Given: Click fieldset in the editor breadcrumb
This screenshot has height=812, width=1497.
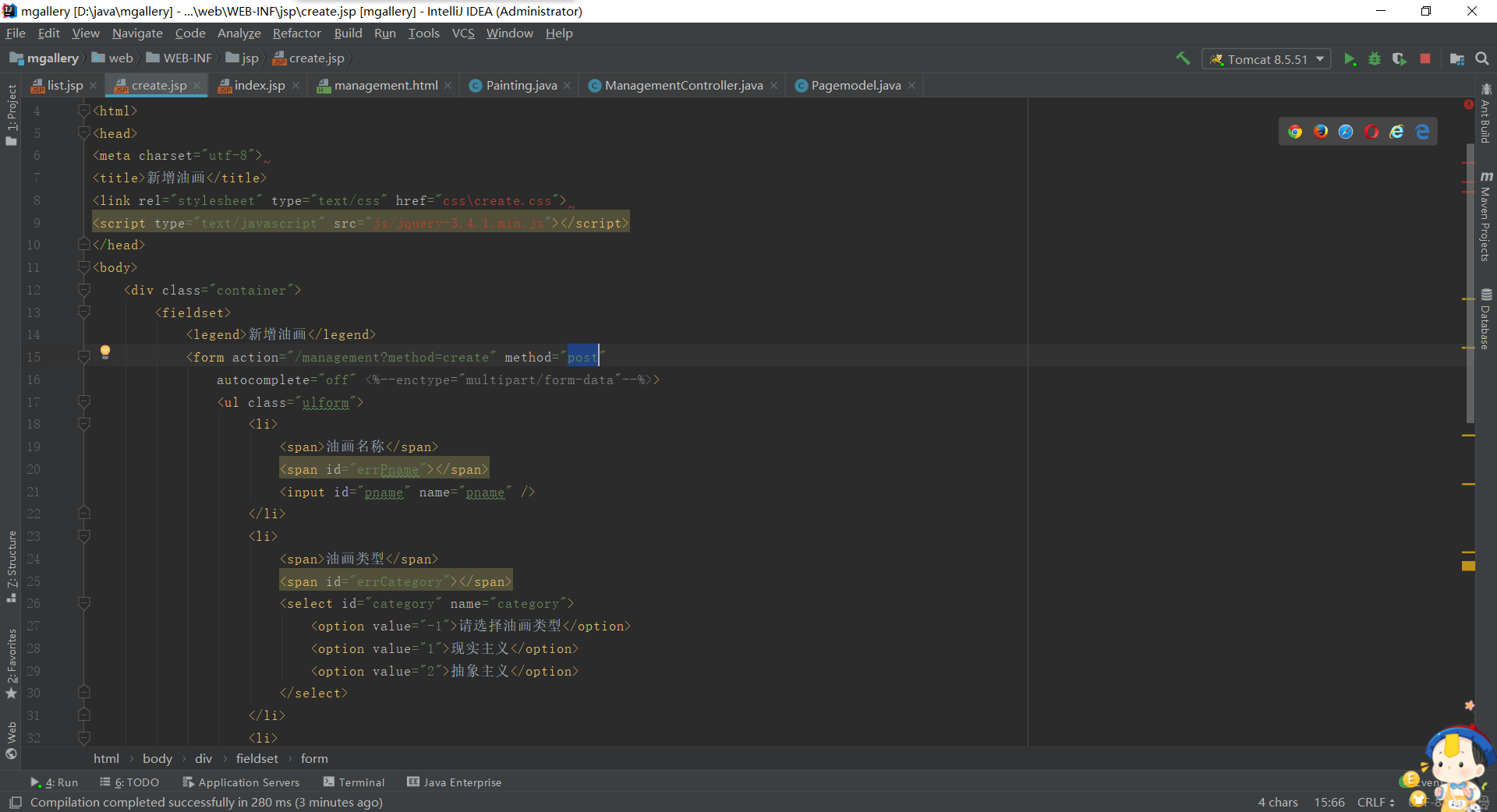Looking at the screenshot, I should (x=257, y=759).
